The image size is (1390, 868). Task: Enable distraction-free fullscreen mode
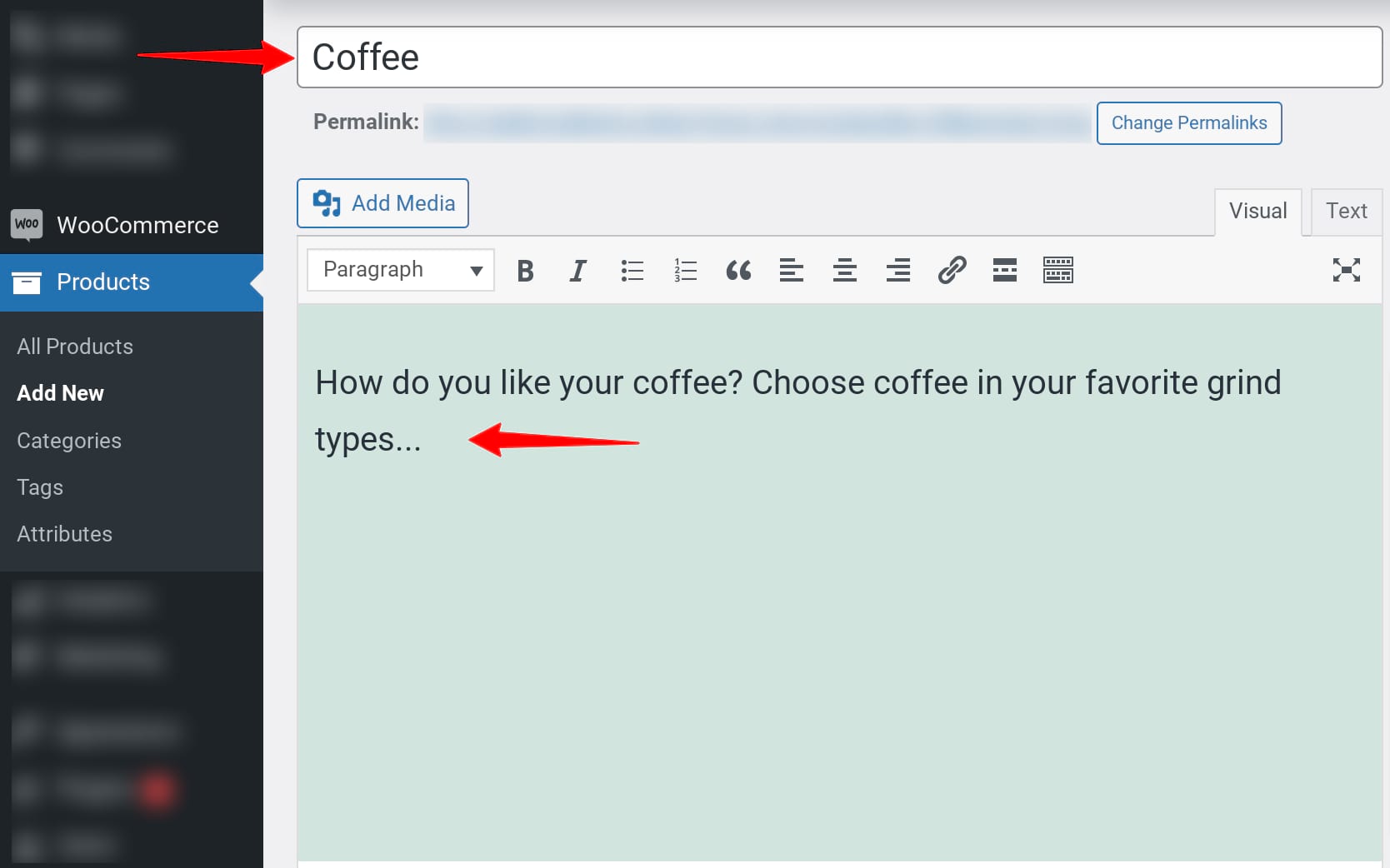tap(1346, 271)
